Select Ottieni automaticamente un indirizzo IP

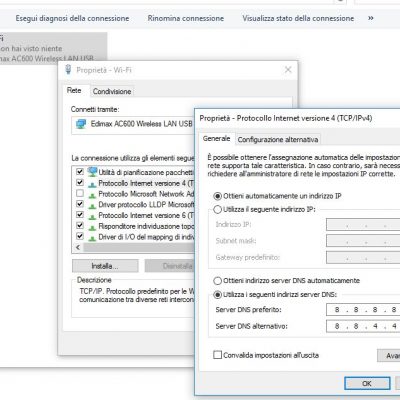tap(217, 196)
